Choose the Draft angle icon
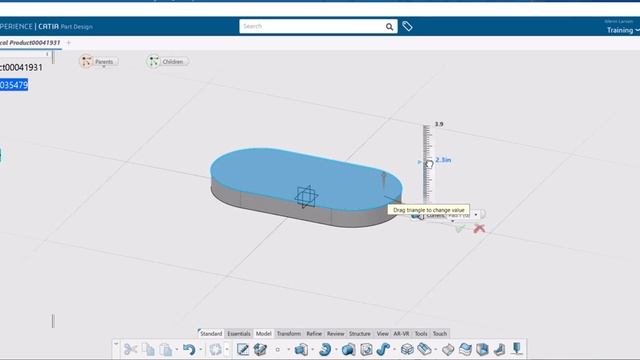Image resolution: width=640 pixels, height=360 pixels. [x=499, y=349]
